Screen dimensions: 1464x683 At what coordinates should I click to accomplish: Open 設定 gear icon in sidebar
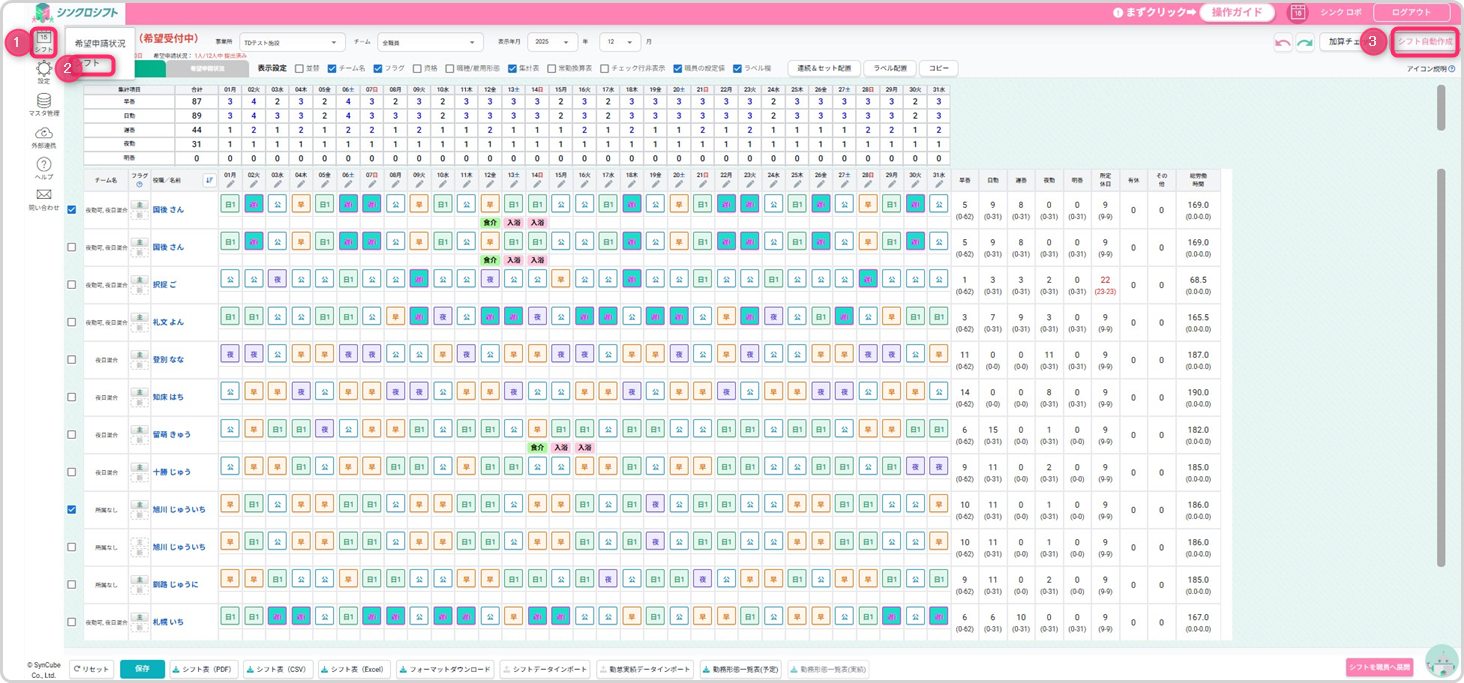click(x=43, y=71)
